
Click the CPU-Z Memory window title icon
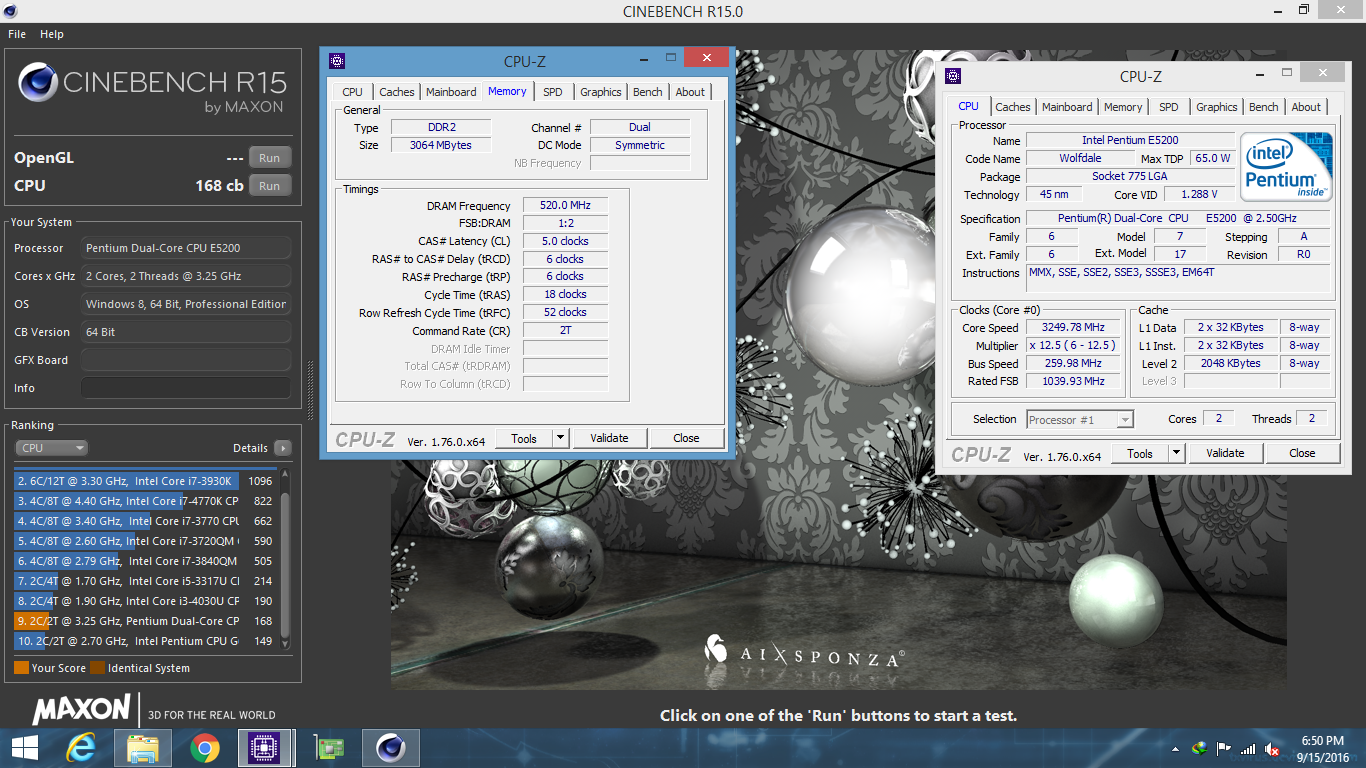click(338, 61)
